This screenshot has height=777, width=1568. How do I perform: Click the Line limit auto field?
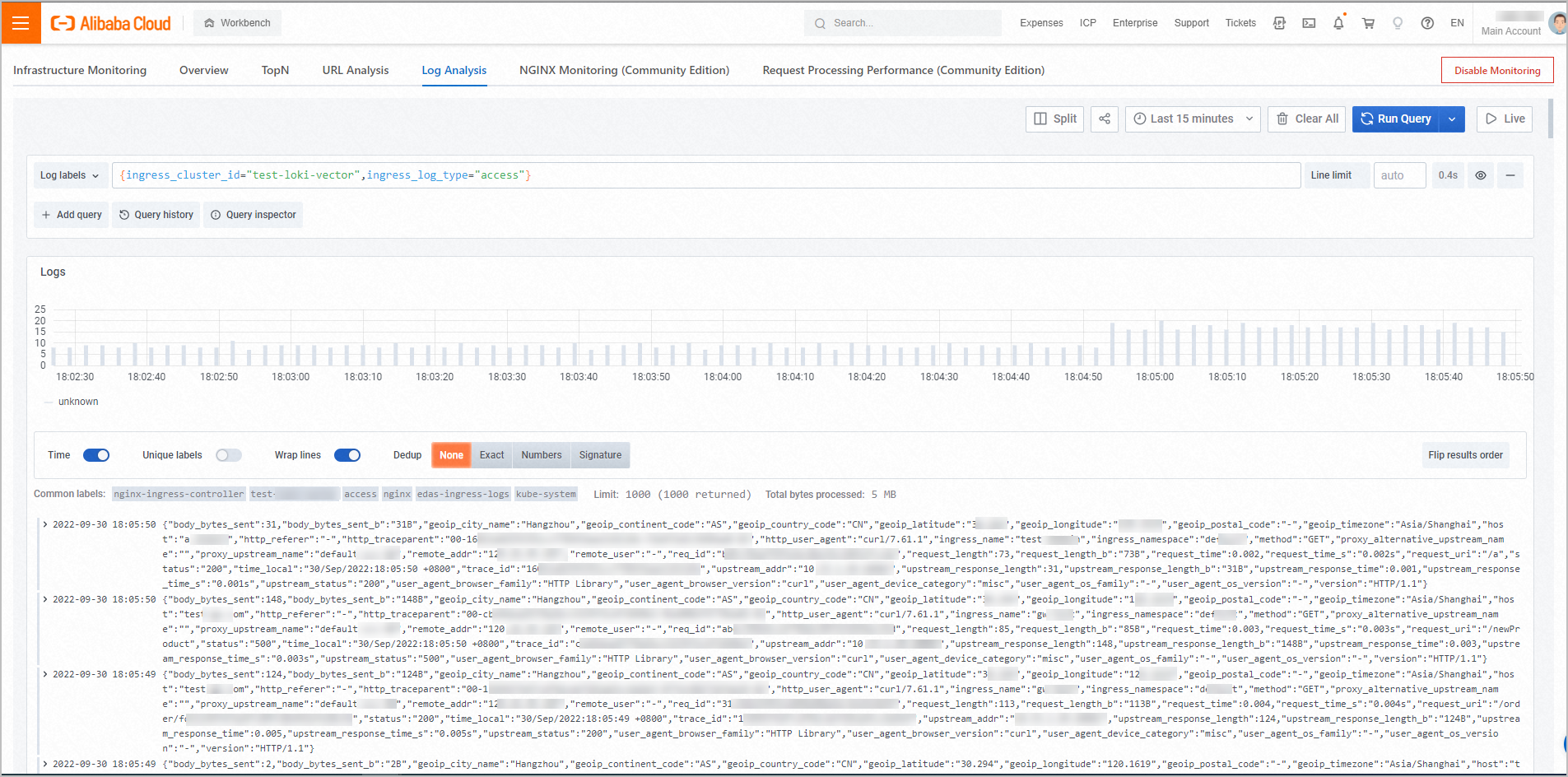click(1399, 175)
